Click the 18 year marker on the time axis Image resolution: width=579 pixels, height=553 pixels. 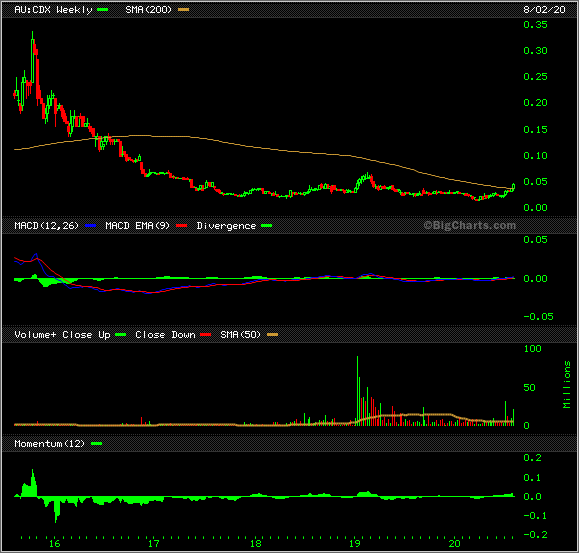click(256, 544)
